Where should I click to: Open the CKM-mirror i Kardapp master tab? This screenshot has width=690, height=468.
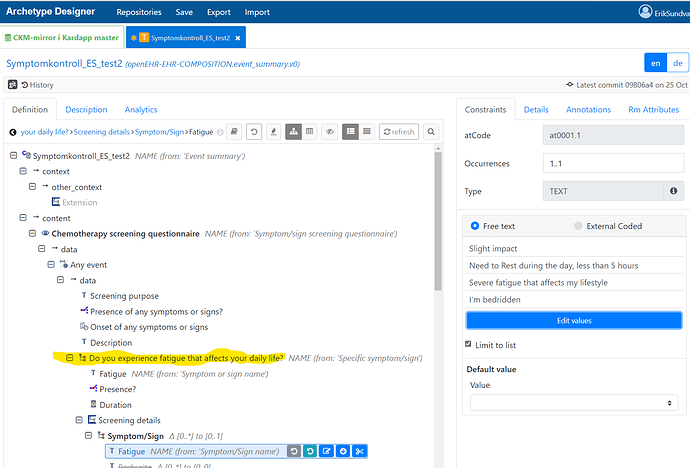(62, 37)
